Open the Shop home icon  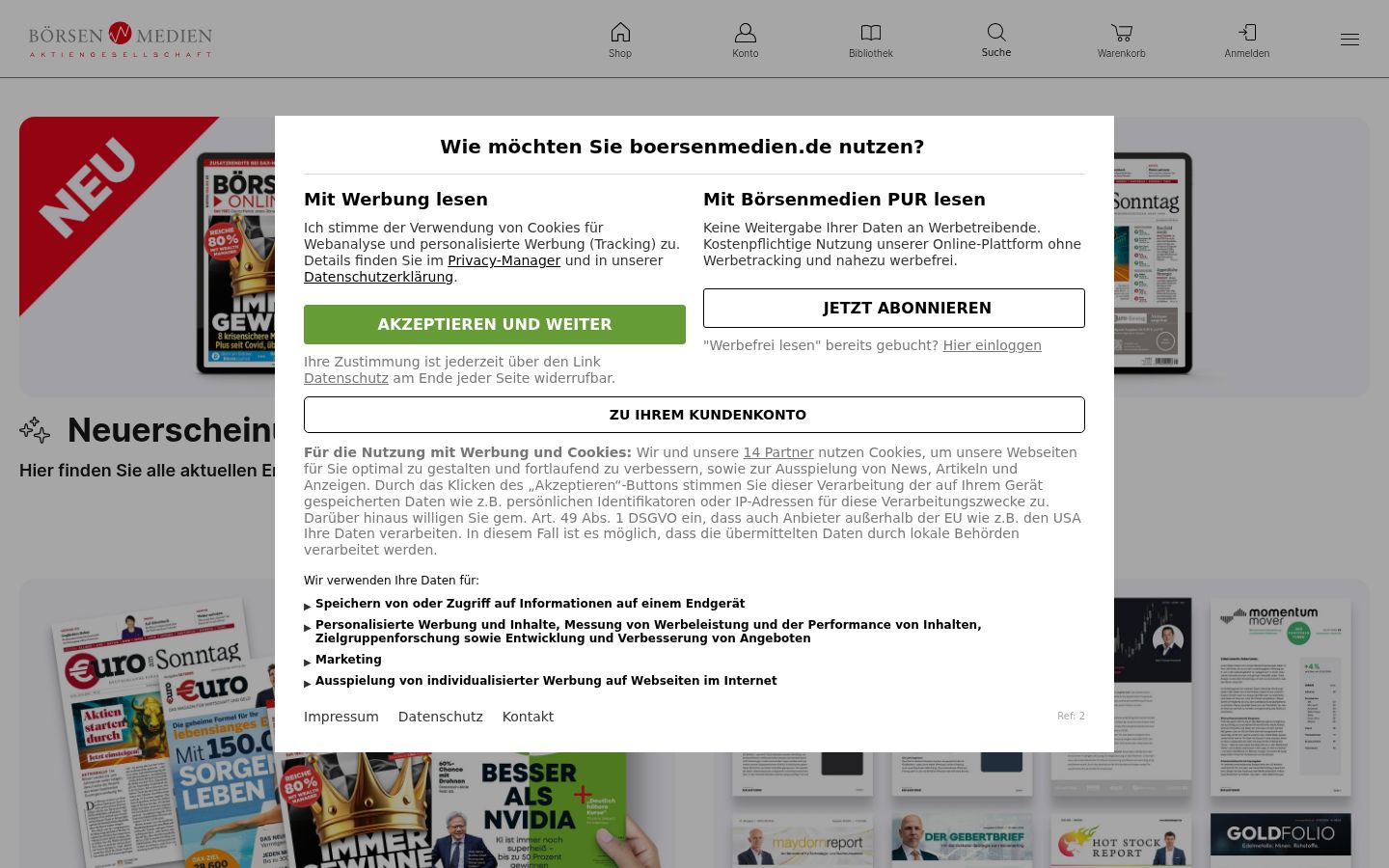620,33
